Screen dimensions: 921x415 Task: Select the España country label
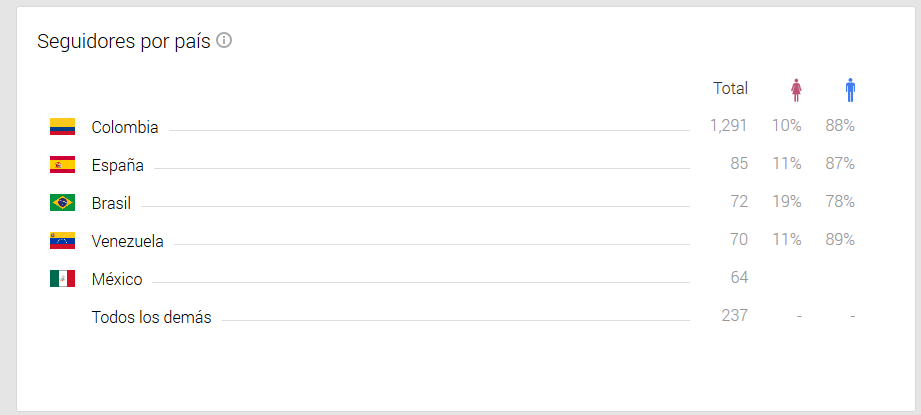pos(118,165)
